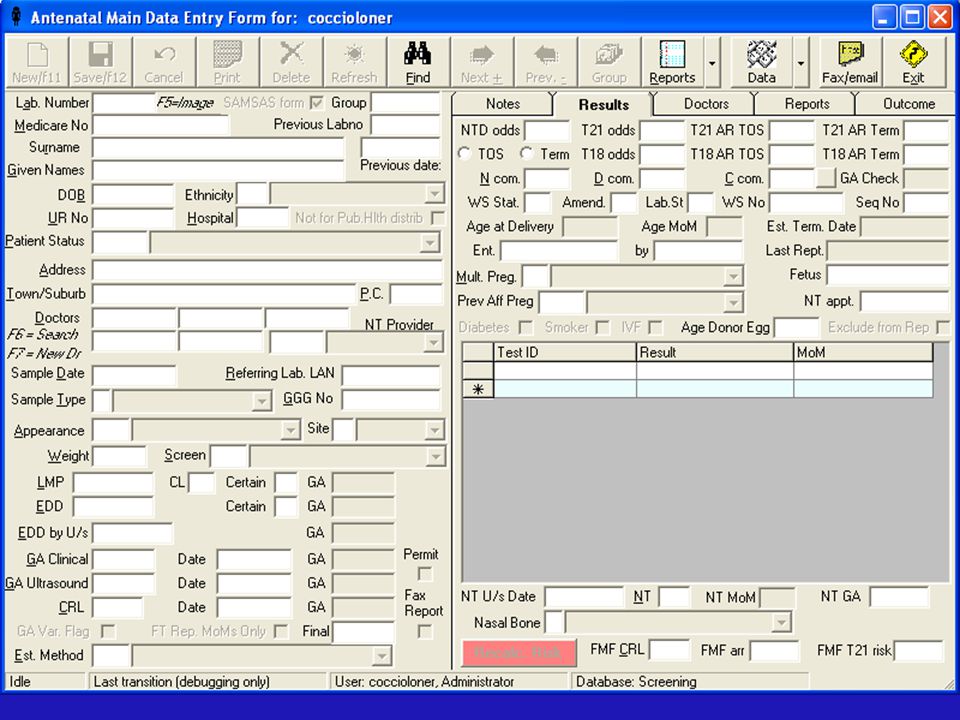Open the Screen dropdown list
Image resolution: width=960 pixels, height=720 pixels.
[435, 456]
